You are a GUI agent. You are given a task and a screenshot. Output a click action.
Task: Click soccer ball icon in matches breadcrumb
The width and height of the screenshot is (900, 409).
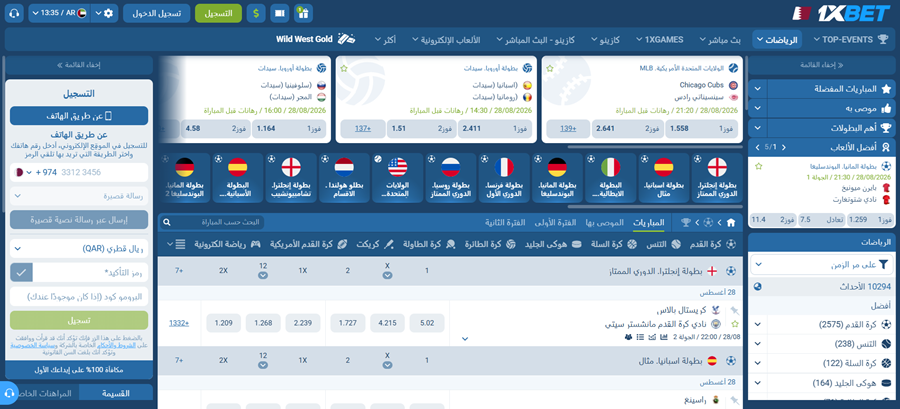(708, 222)
